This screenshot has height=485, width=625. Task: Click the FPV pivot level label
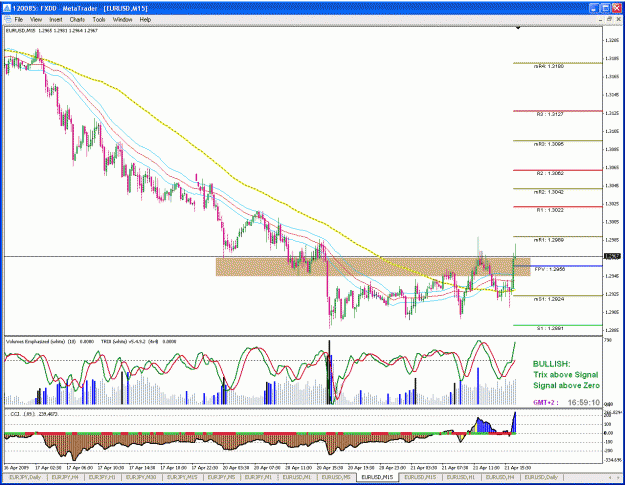point(550,269)
